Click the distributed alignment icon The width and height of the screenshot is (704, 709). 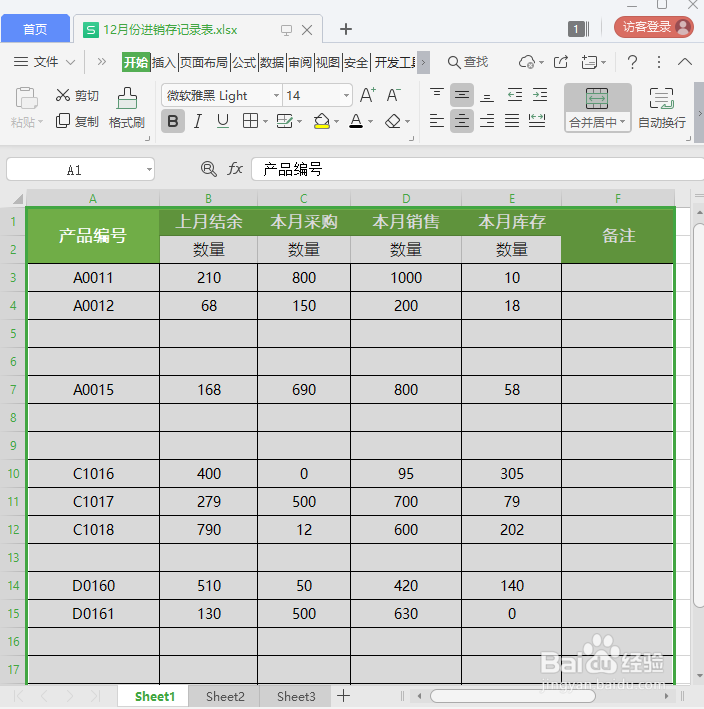click(537, 121)
